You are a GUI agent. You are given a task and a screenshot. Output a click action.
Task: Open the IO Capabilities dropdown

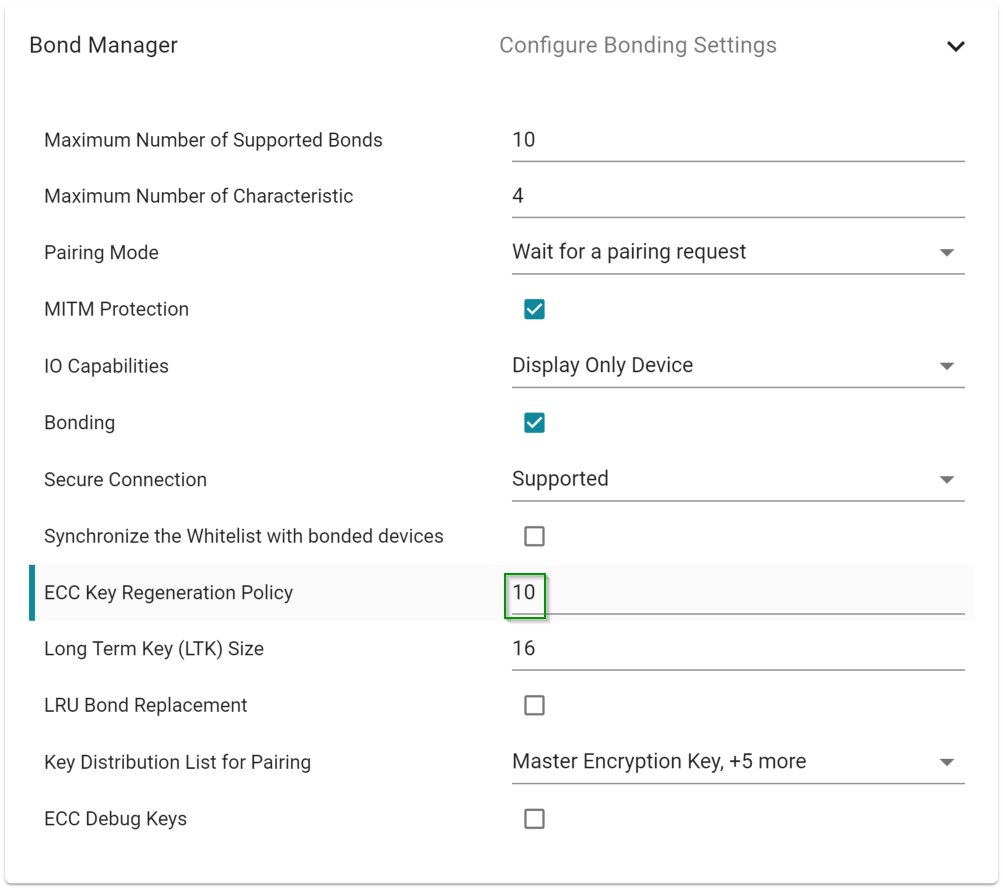946,366
